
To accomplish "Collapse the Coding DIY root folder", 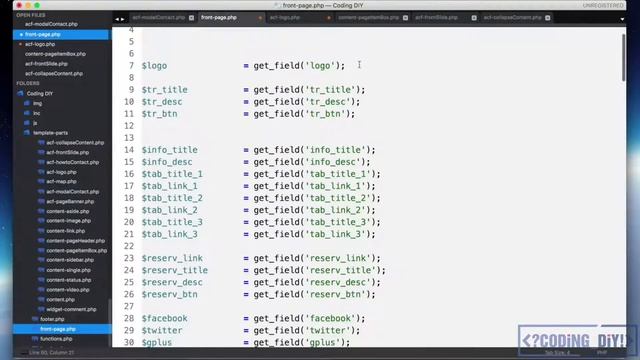I will point(20,93).
